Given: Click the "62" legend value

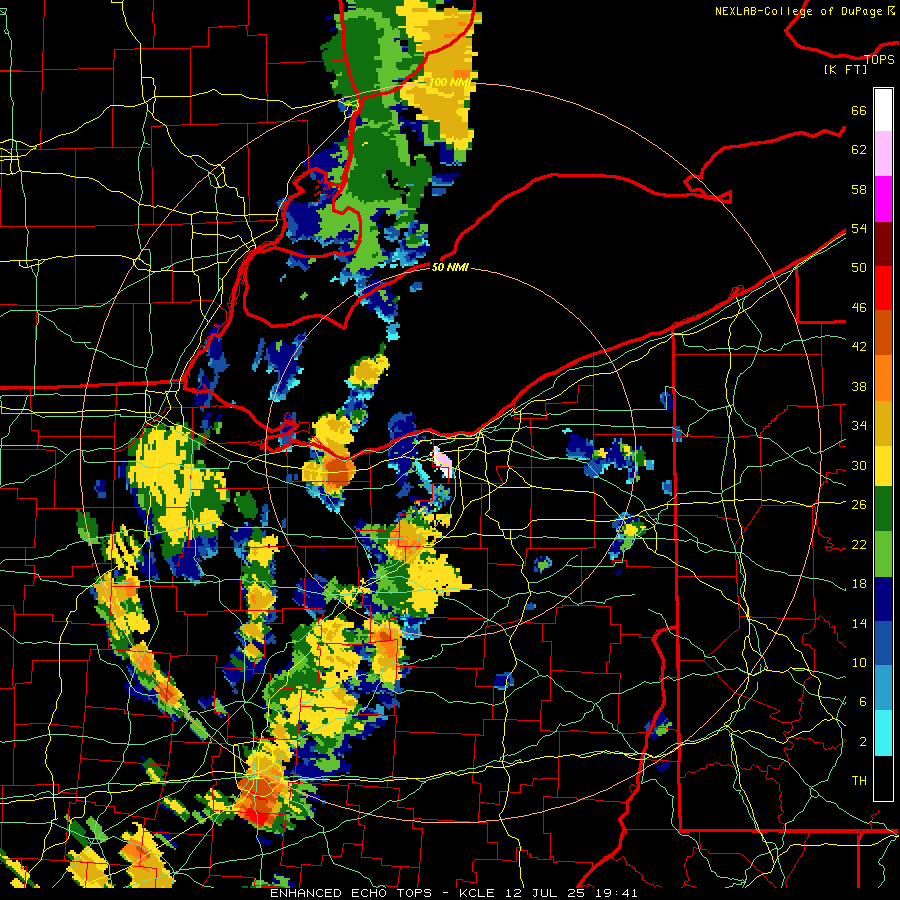Looking at the screenshot, I should 859,150.
